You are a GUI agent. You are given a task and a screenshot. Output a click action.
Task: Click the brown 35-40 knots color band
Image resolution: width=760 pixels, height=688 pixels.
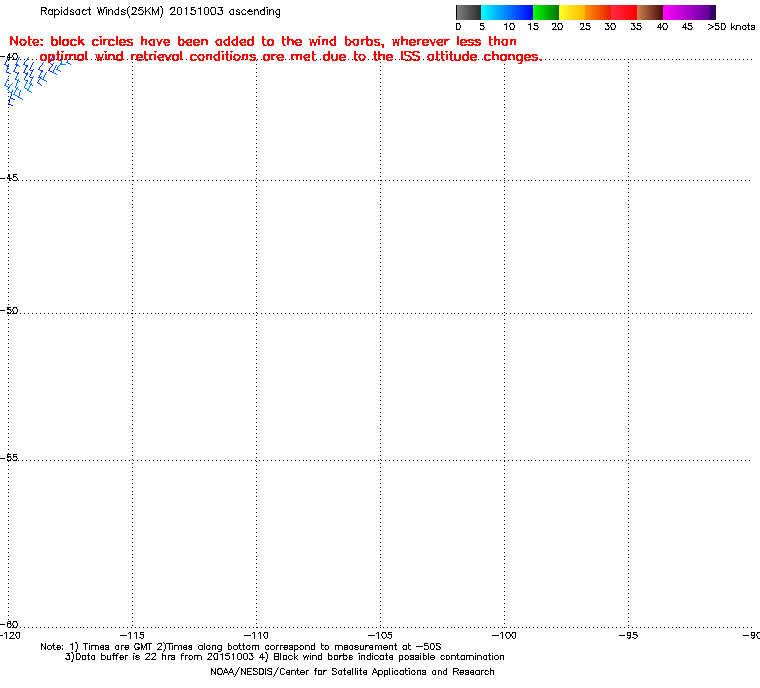tap(650, 12)
